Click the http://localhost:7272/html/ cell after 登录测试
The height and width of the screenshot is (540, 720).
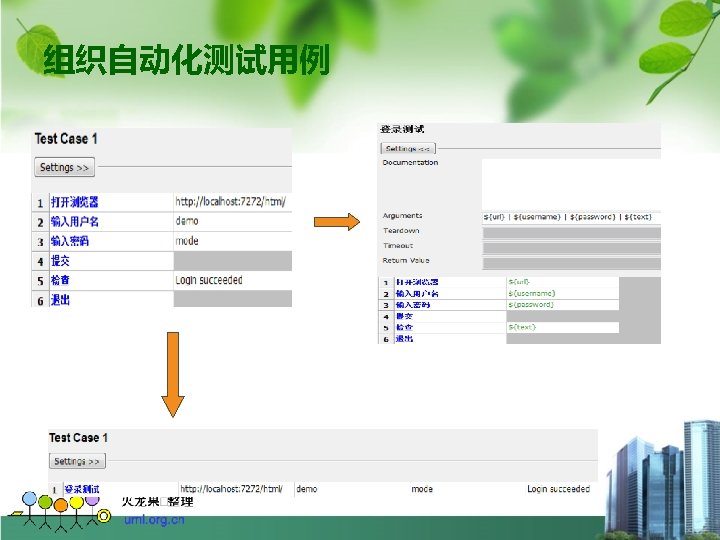tap(236, 489)
